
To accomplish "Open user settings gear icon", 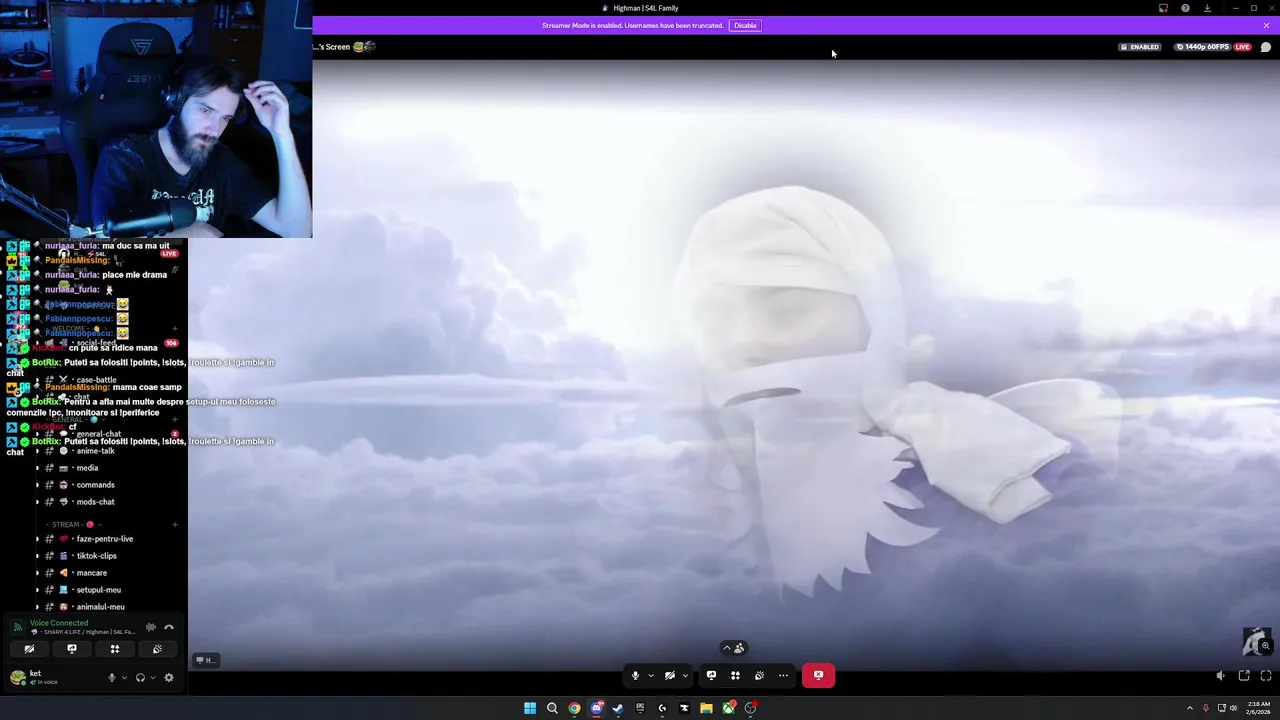I will click(169, 677).
